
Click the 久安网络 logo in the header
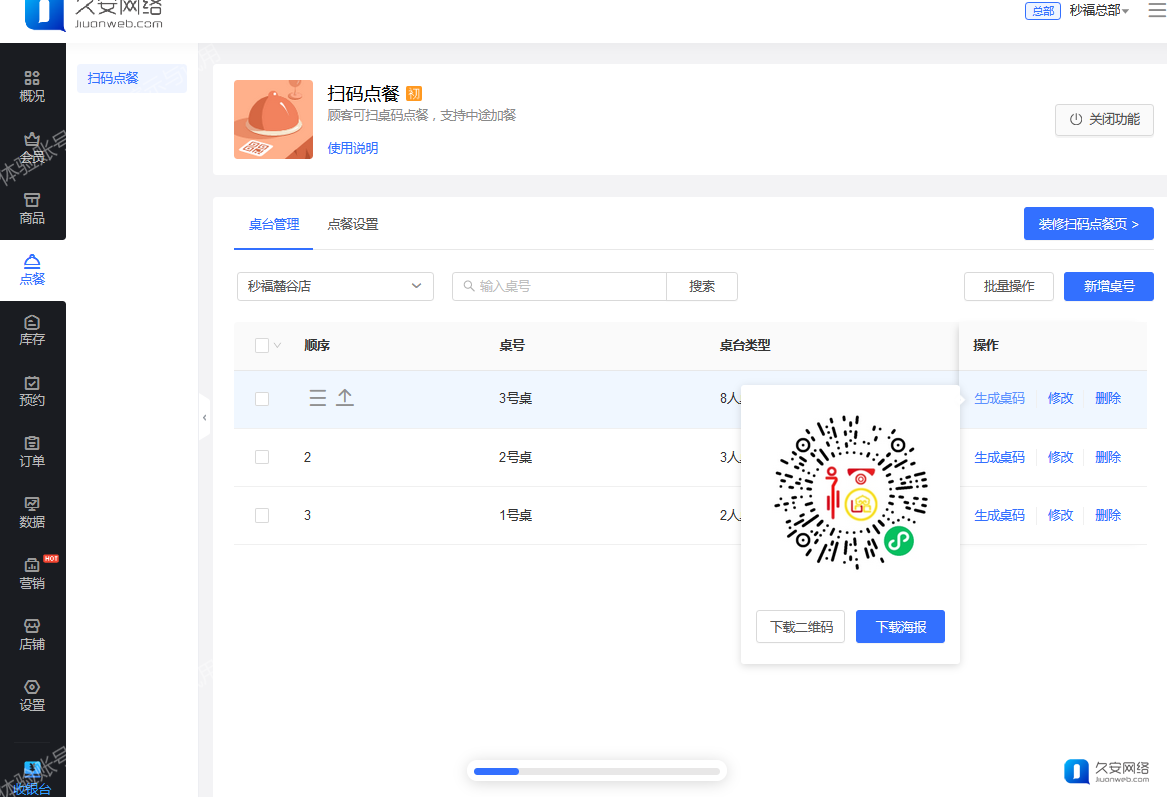(94, 15)
